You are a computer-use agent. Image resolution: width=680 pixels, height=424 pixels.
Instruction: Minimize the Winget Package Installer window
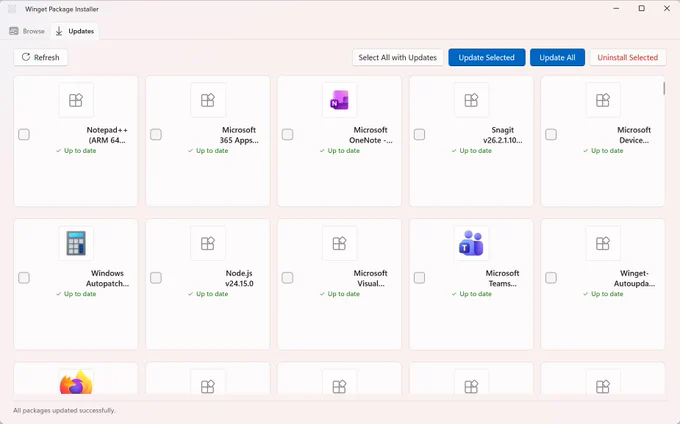click(616, 8)
